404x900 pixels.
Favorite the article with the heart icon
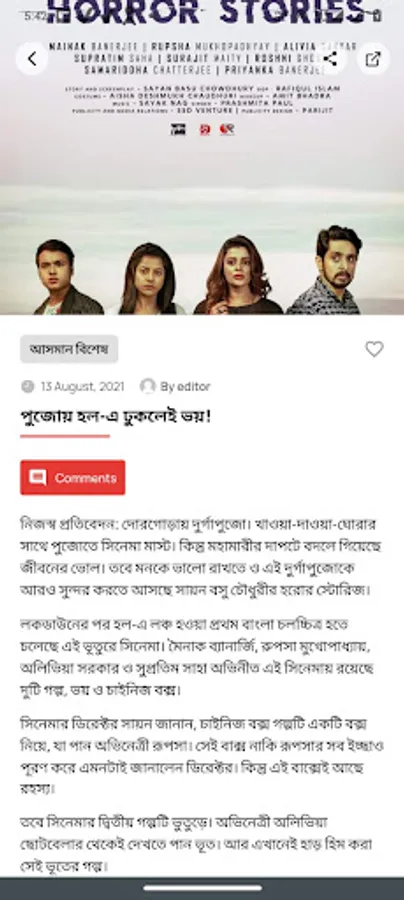pos(374,349)
